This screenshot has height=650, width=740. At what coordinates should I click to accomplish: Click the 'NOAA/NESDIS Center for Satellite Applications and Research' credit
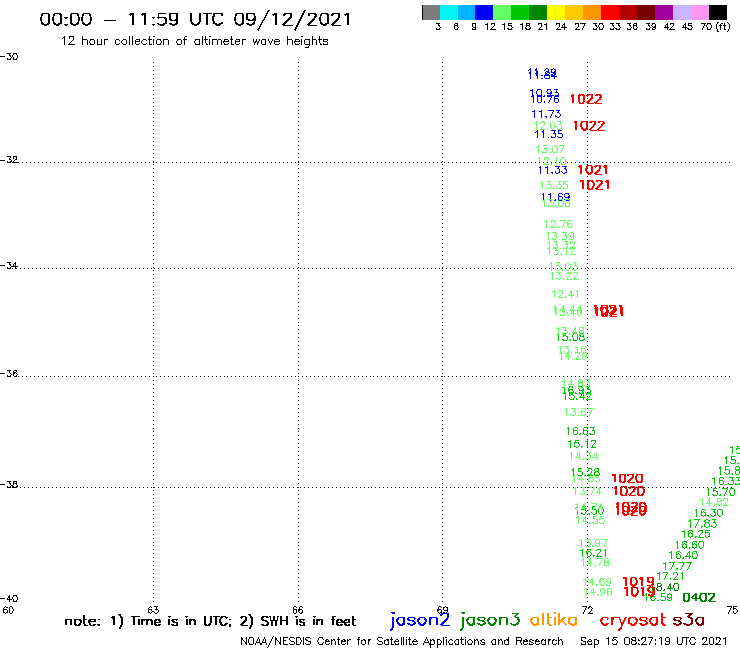402,642
